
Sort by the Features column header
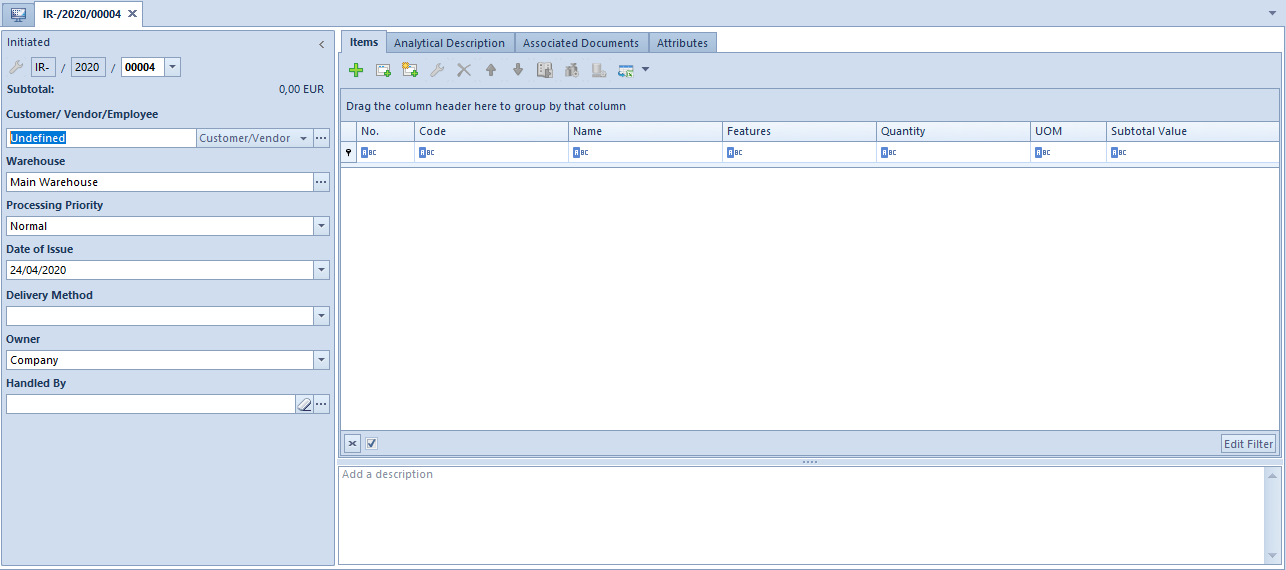pyautogui.click(x=799, y=131)
